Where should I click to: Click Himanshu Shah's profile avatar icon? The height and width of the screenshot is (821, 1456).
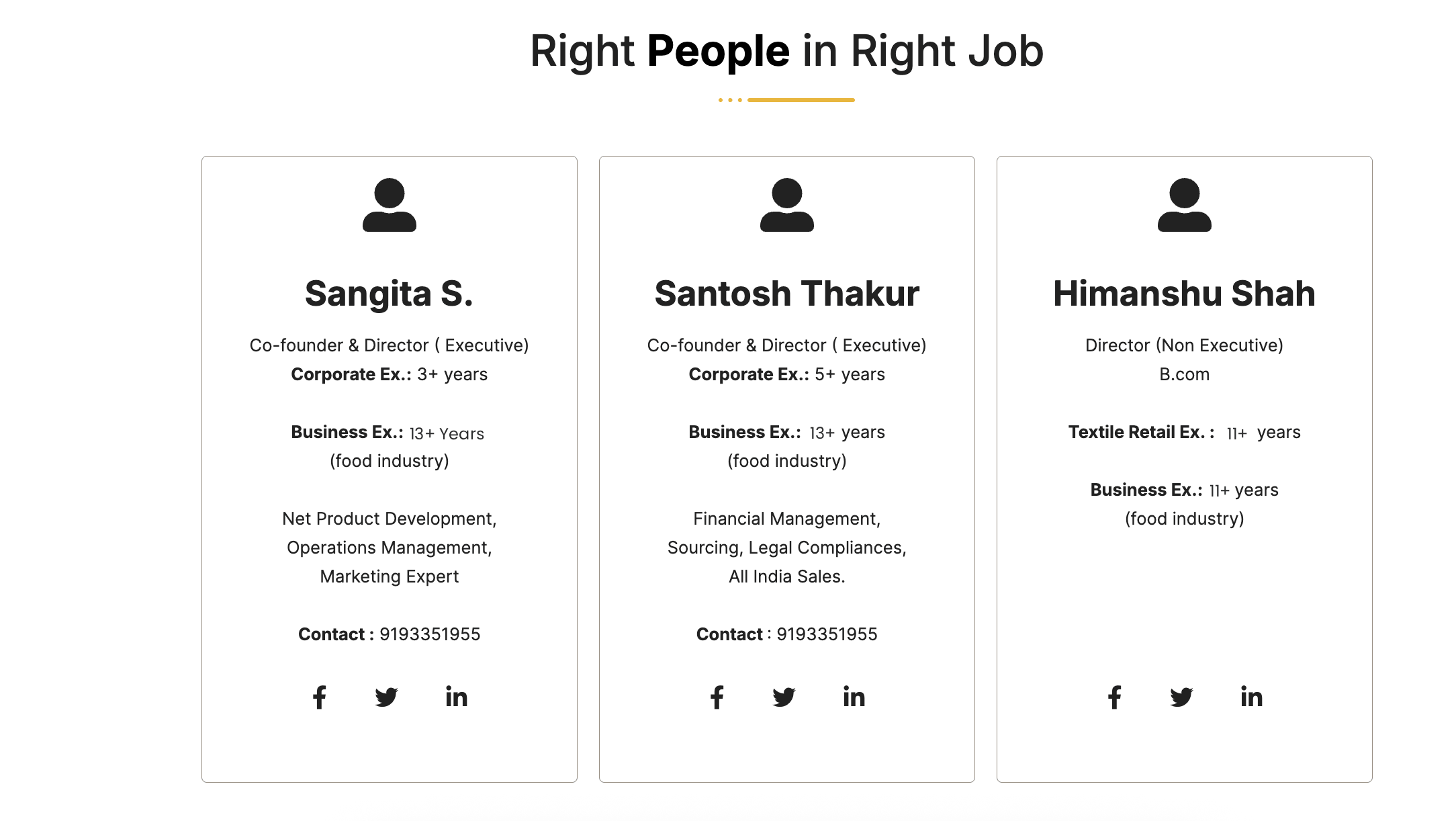[1185, 205]
